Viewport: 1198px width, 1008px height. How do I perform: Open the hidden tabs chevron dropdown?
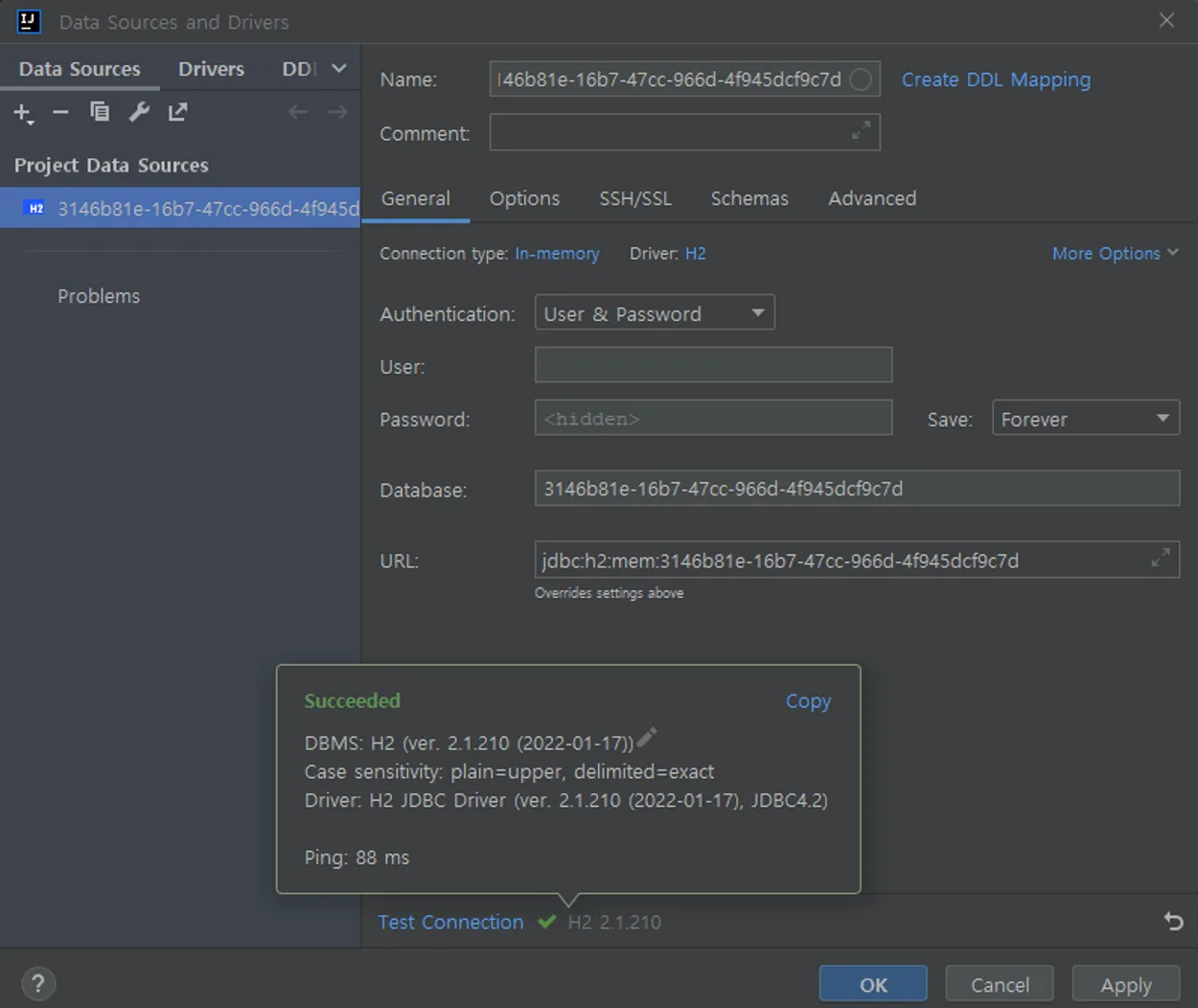point(338,68)
